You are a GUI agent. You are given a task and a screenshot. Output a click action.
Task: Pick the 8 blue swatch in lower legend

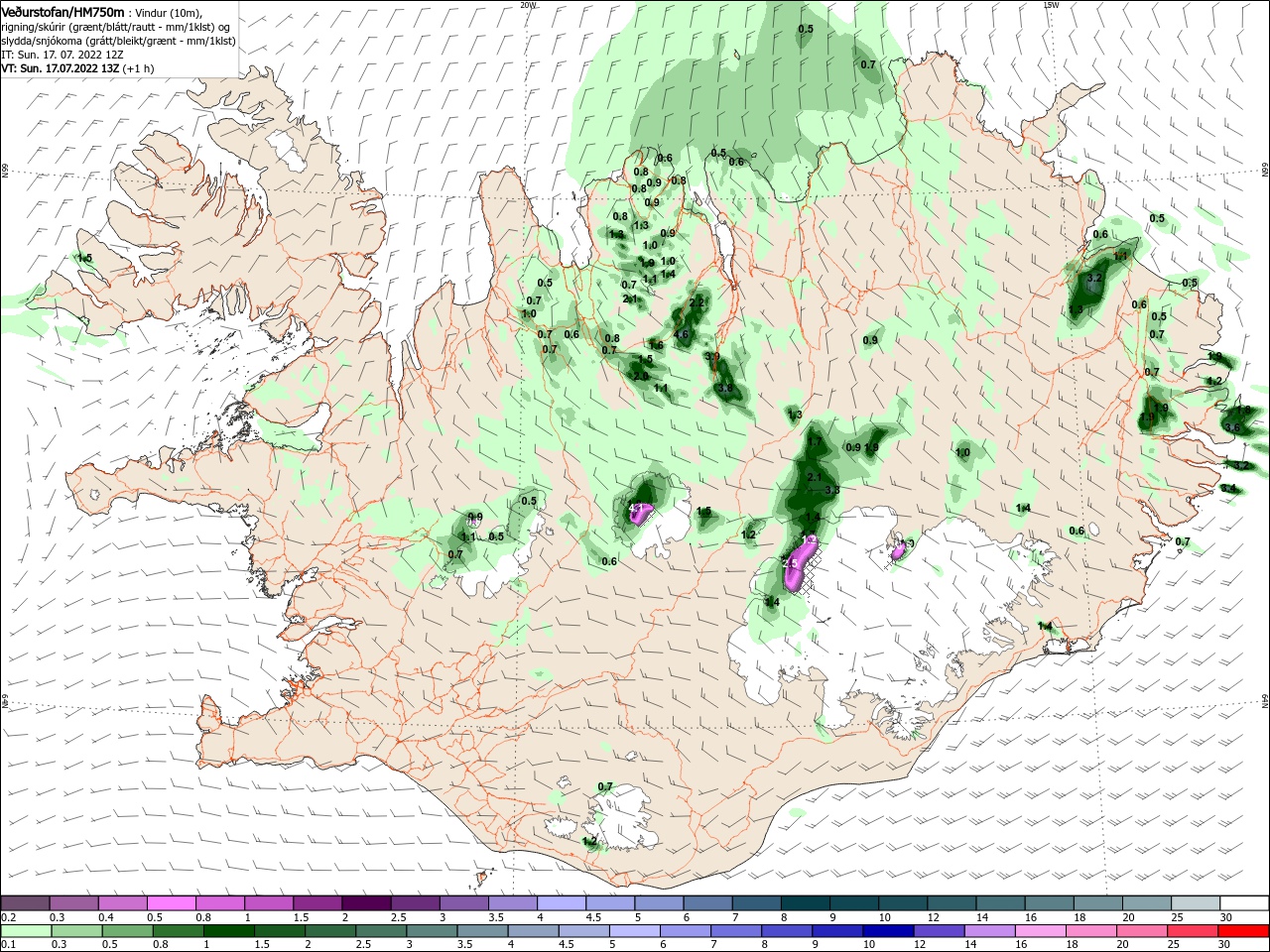[786, 931]
